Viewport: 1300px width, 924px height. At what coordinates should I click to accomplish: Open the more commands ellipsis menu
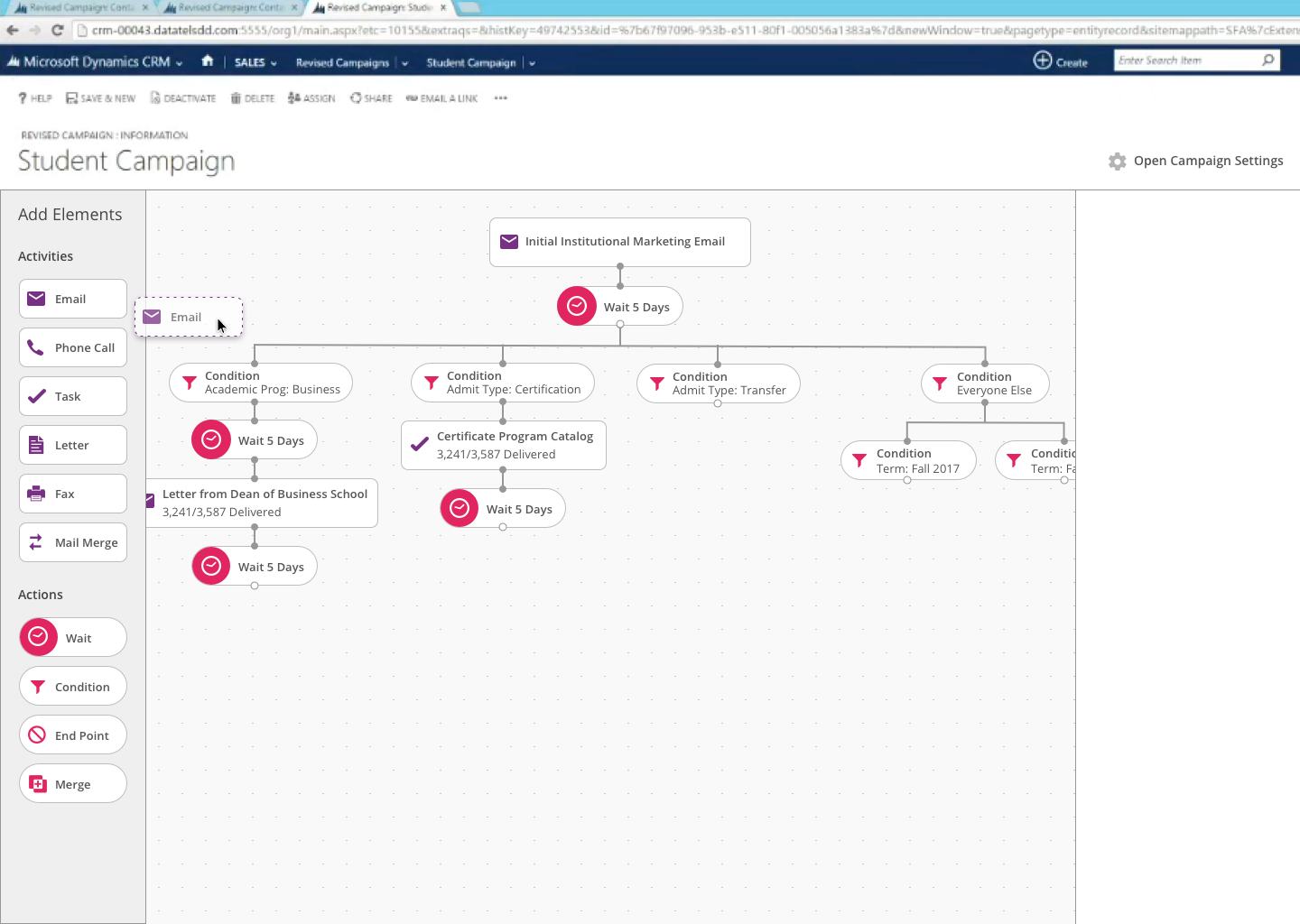(501, 98)
